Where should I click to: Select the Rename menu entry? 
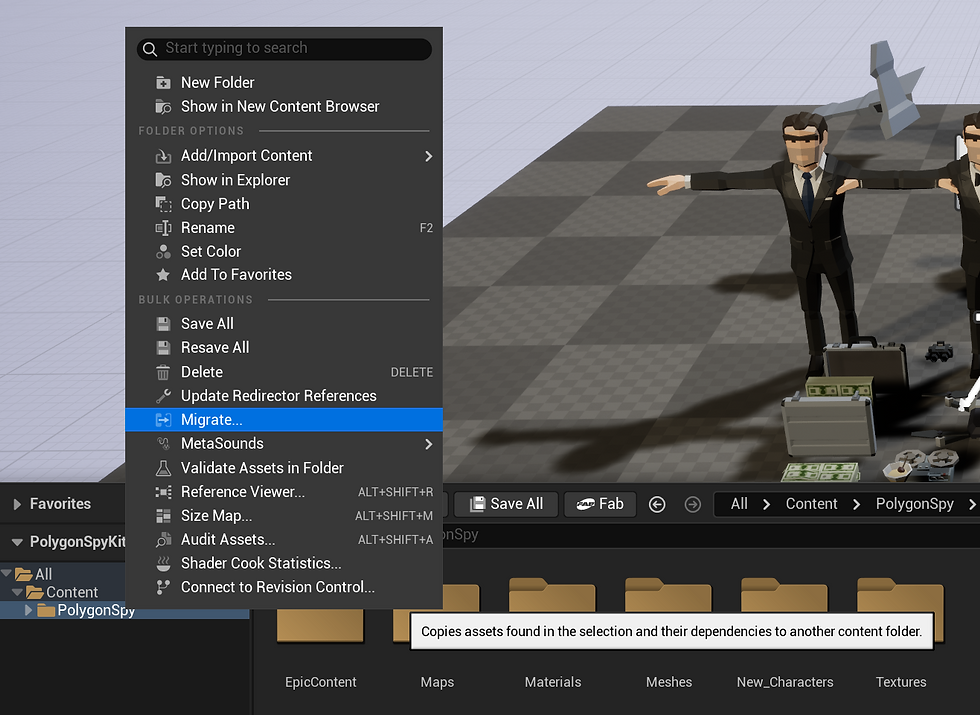[284, 228]
